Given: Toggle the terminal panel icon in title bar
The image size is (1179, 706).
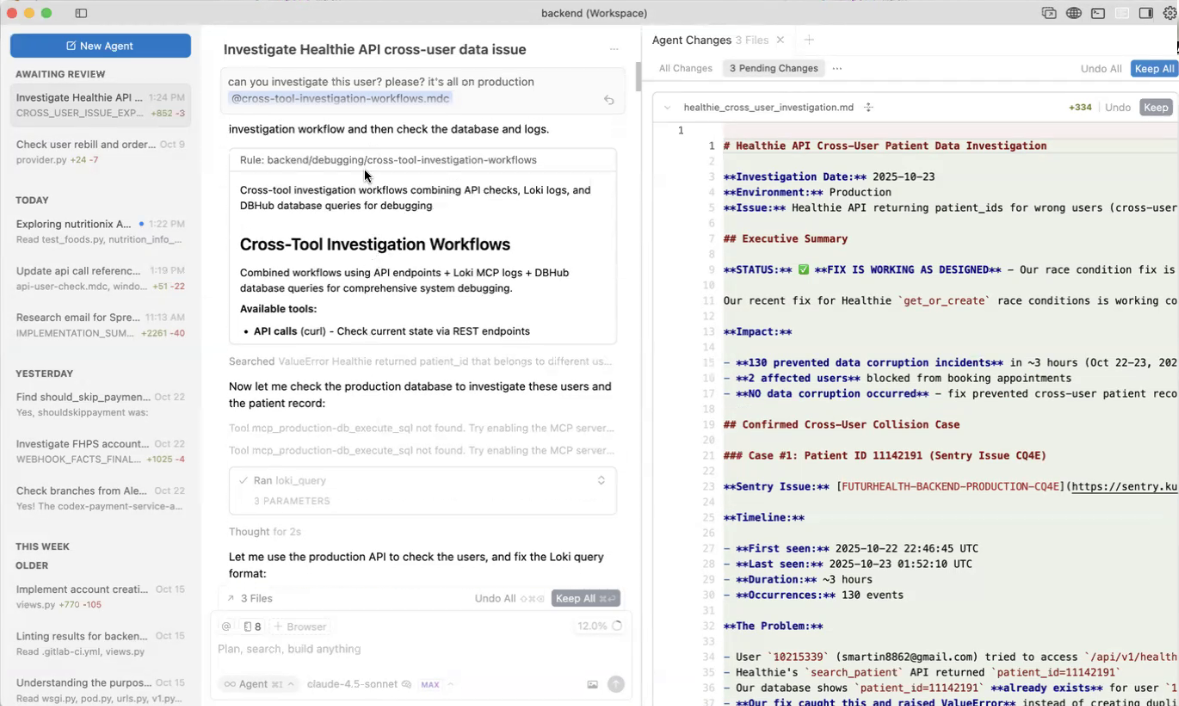Looking at the screenshot, I should [x=1098, y=13].
